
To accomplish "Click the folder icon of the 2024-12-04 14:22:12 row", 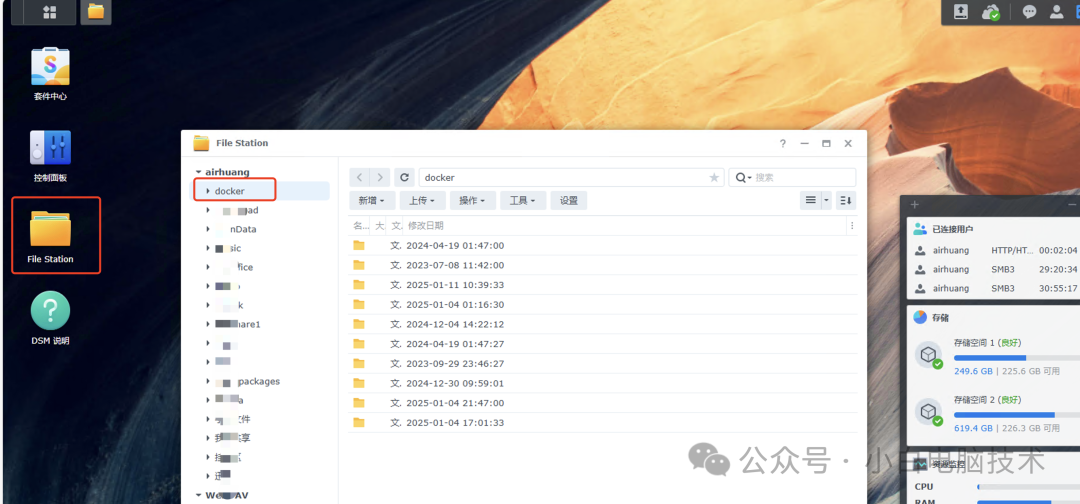I will coord(359,324).
